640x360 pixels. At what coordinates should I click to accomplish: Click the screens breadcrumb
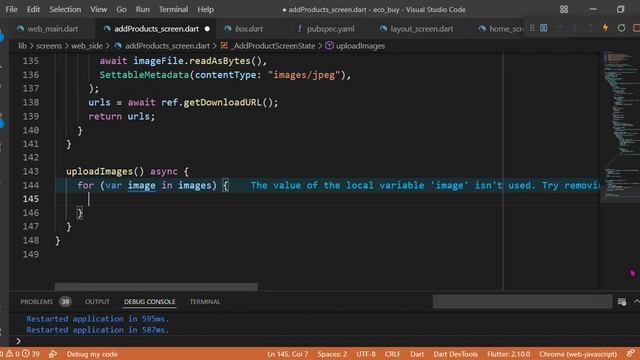click(49, 46)
